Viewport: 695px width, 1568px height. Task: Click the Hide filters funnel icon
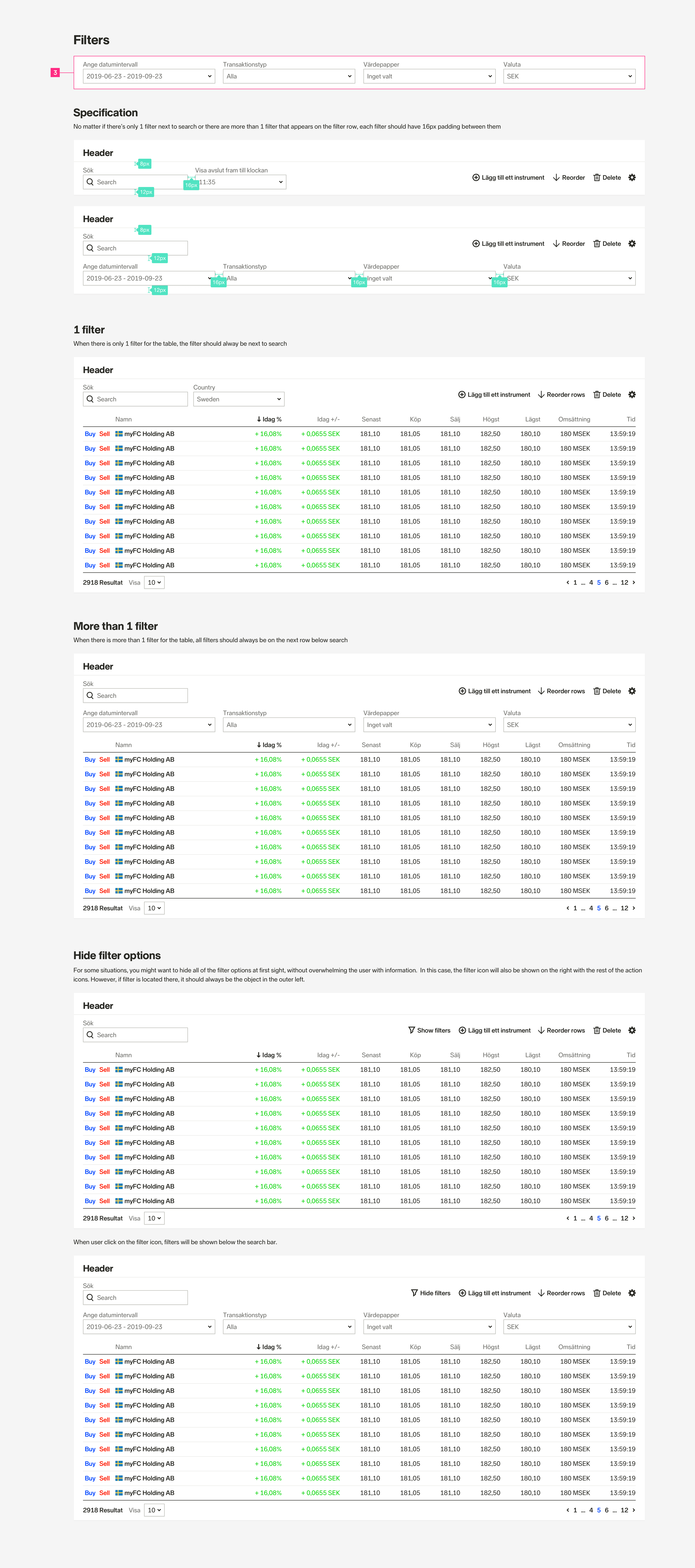(415, 1293)
